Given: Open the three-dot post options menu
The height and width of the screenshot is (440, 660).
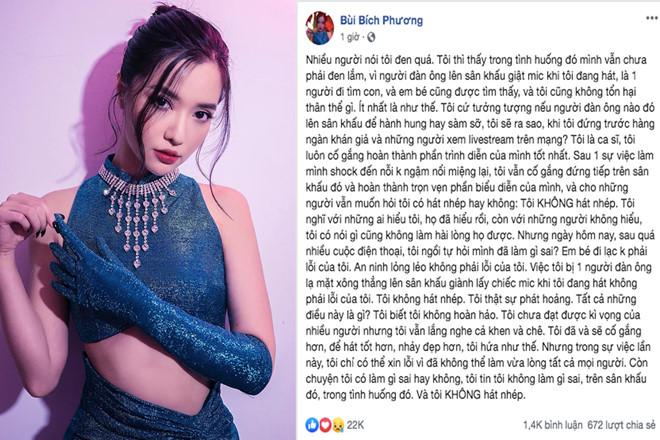Looking at the screenshot, I should 652,18.
